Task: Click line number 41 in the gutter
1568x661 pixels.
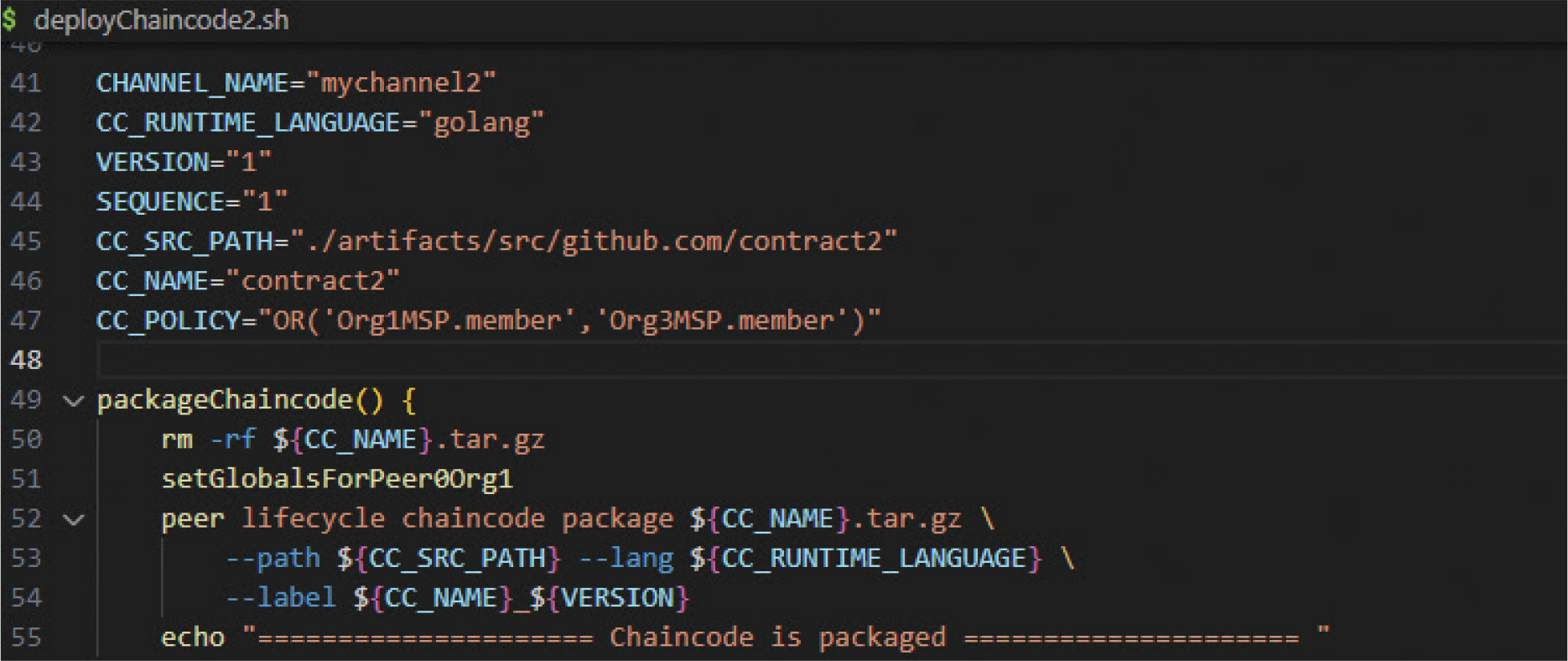Action: (26, 83)
